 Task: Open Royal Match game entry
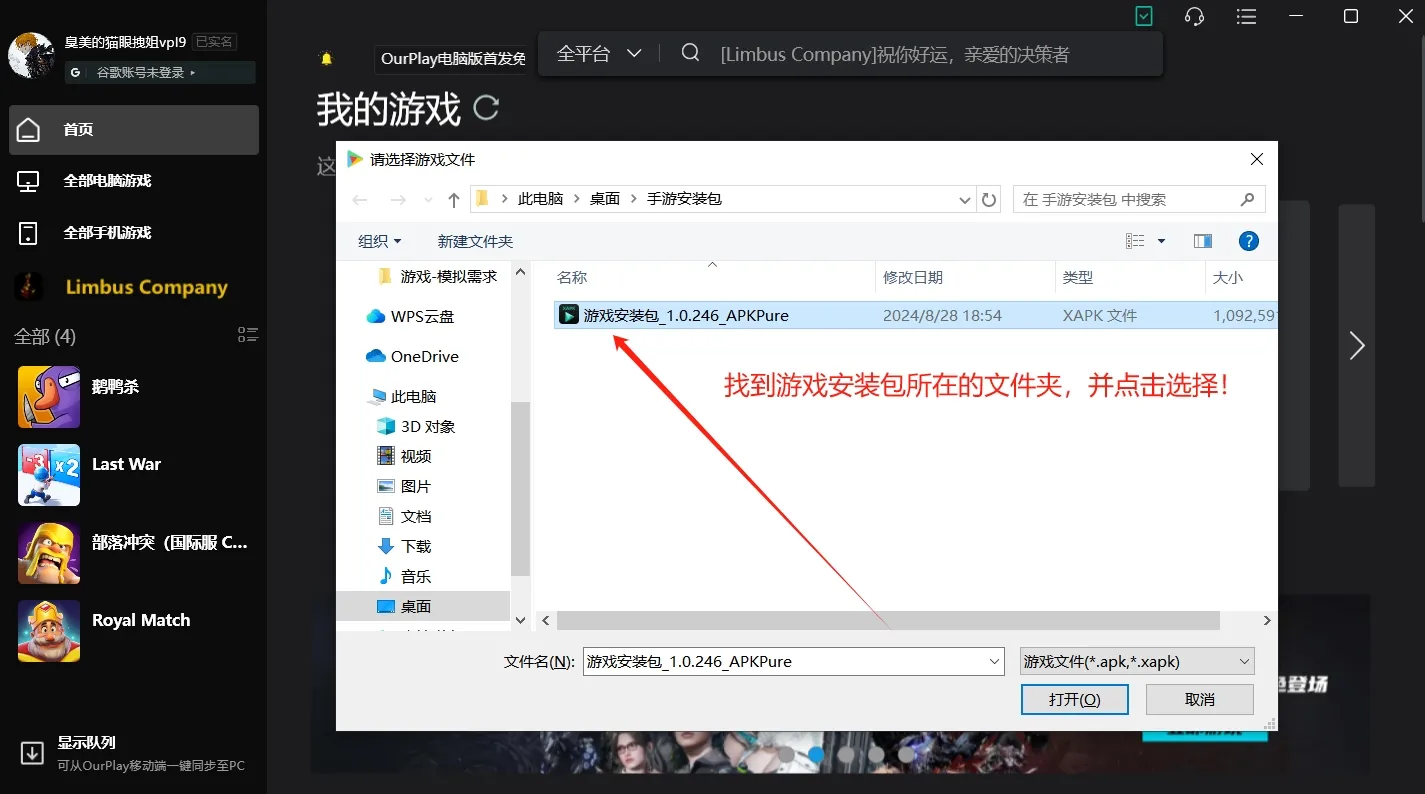pyautogui.click(x=134, y=630)
